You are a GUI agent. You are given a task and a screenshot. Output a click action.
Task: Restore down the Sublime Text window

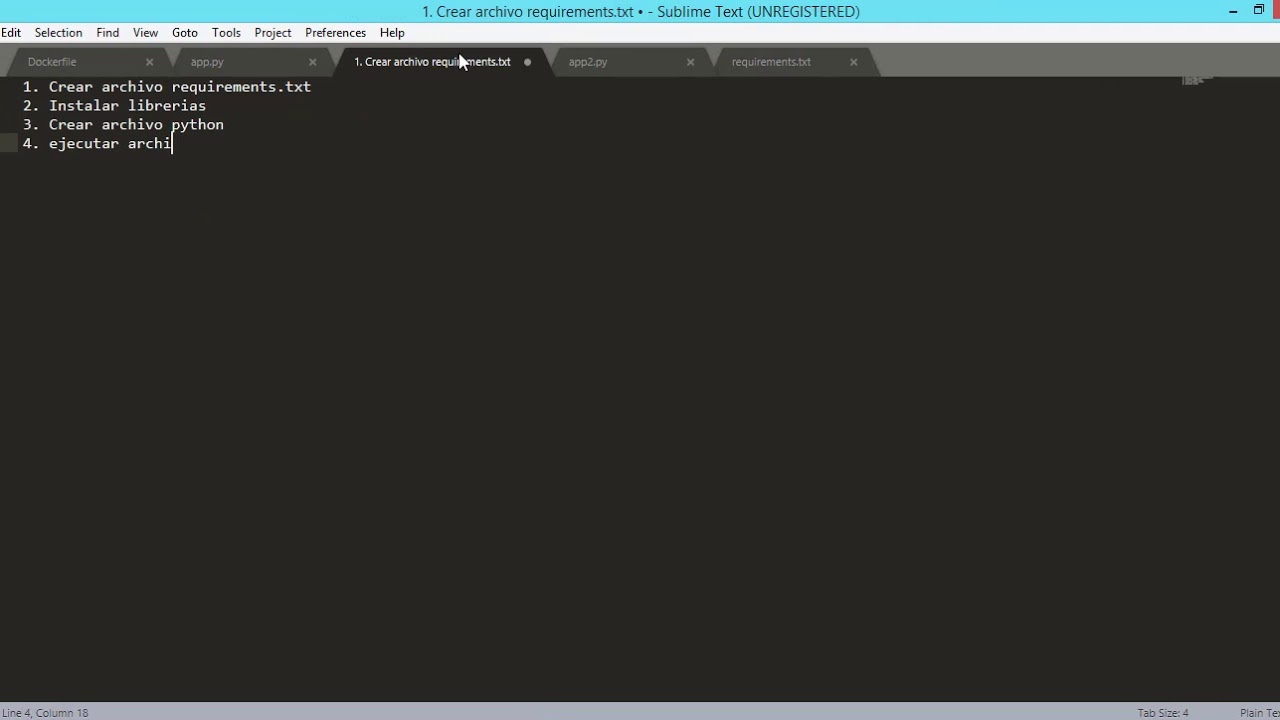coord(1259,10)
